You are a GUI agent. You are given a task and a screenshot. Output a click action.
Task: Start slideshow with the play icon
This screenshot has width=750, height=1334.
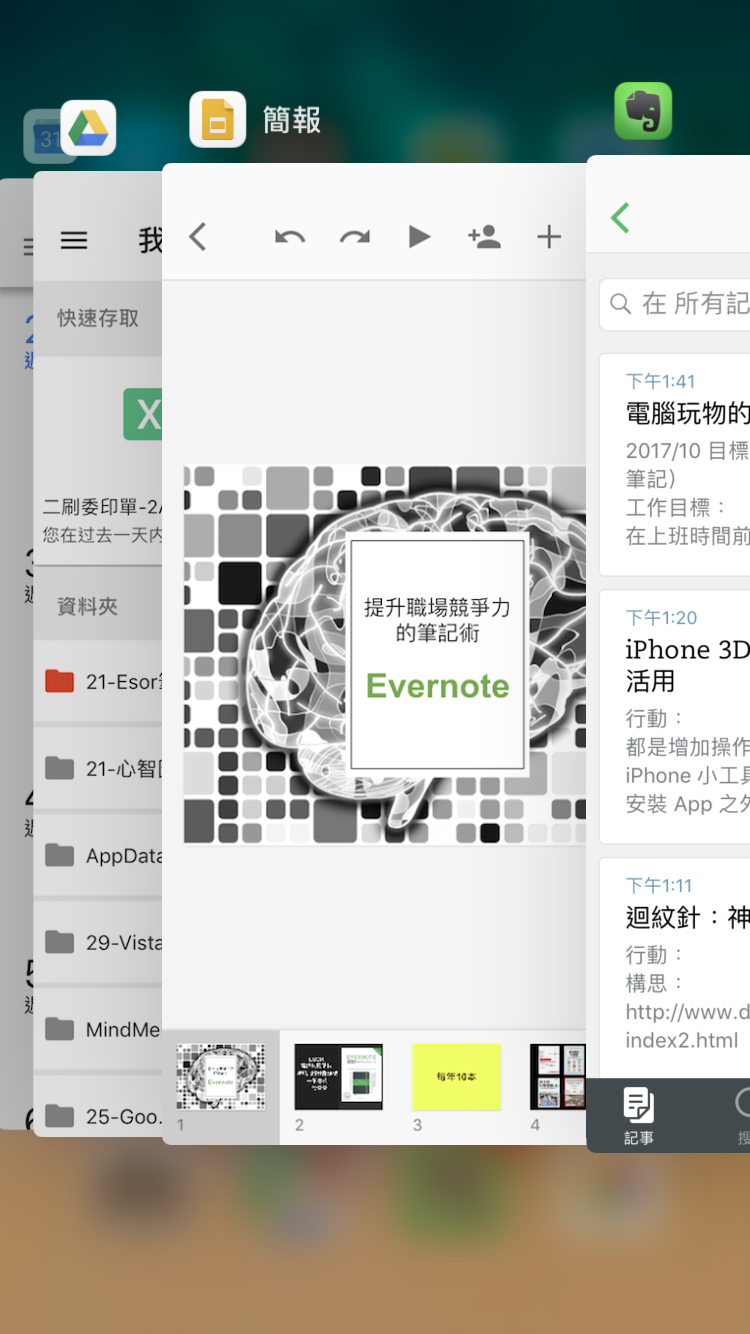419,237
